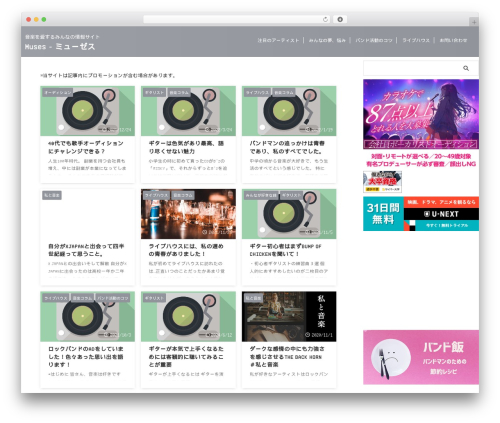This screenshot has width=500, height=423.
Task: Click the ライブハウス tag on the bar photo card
Action: coord(156,195)
